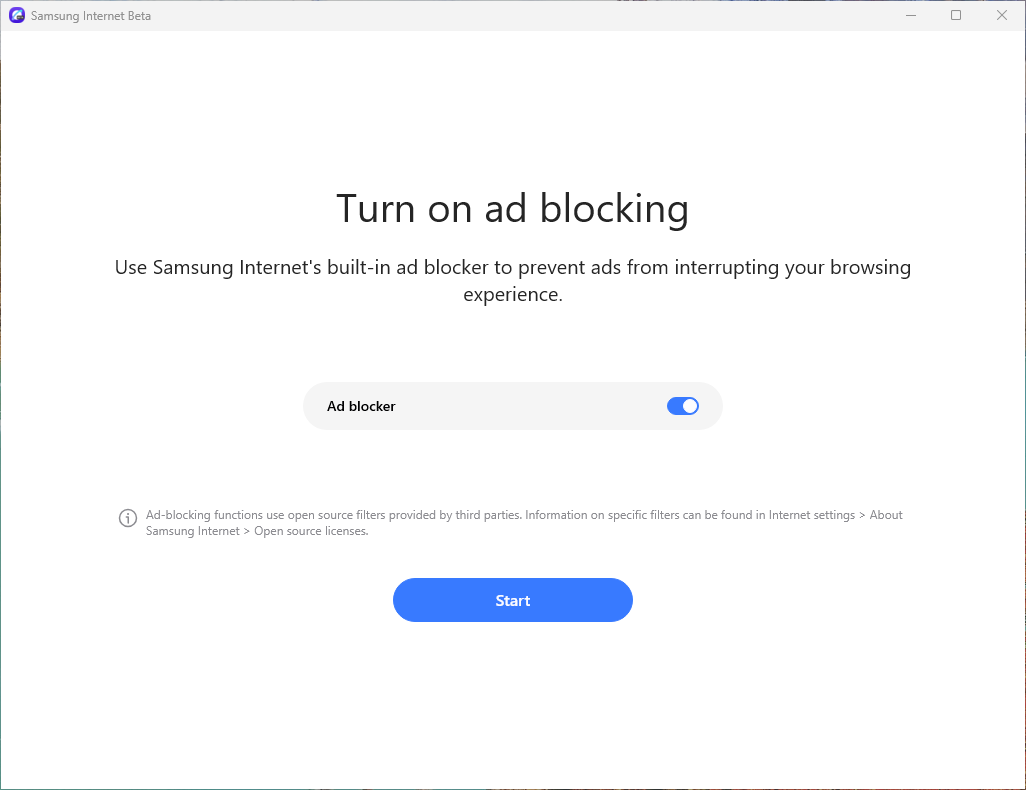Maximize the Samsung Internet Beta window
Image resolution: width=1026 pixels, height=790 pixels.
(x=955, y=15)
